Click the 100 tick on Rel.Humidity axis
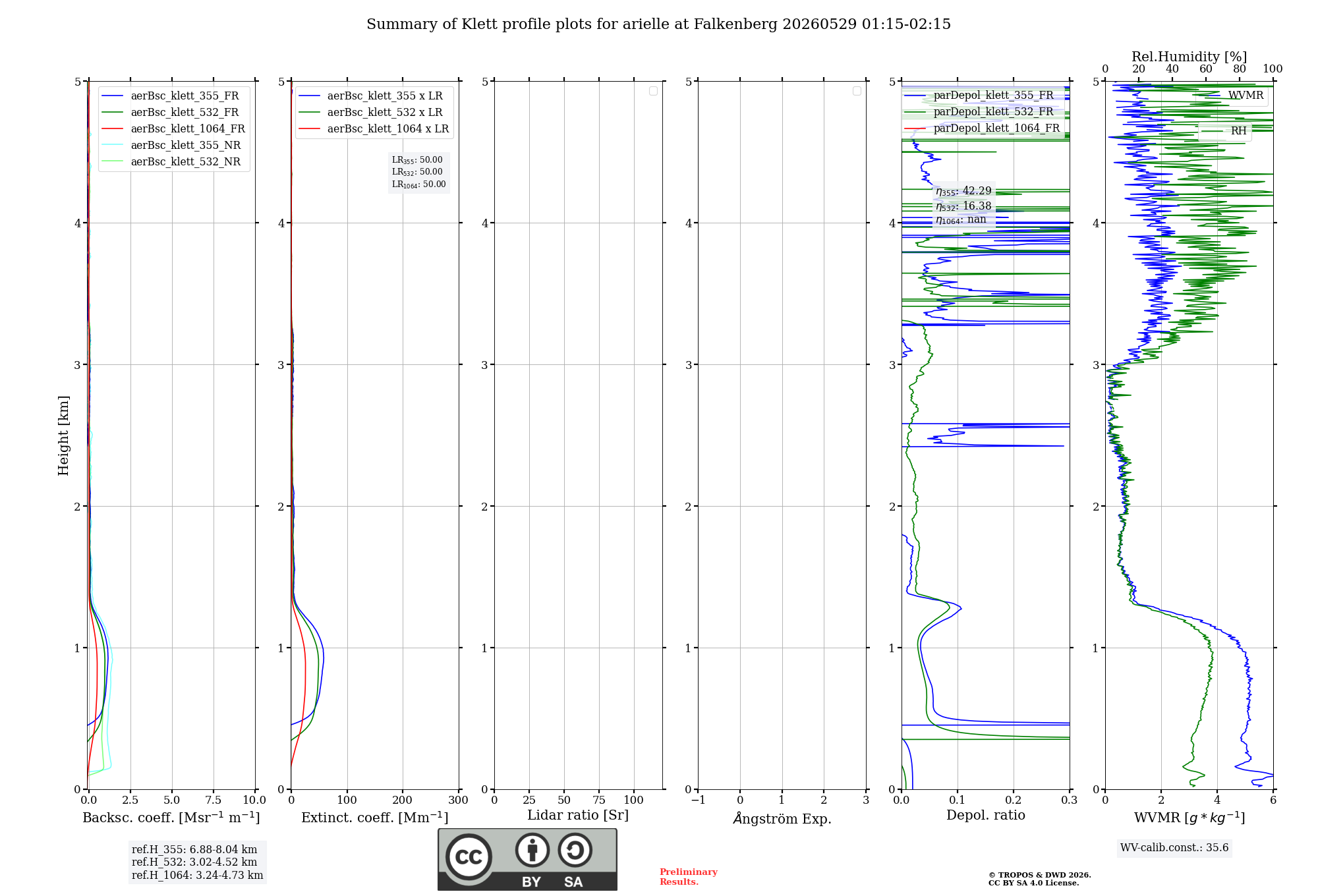 pos(1273,69)
